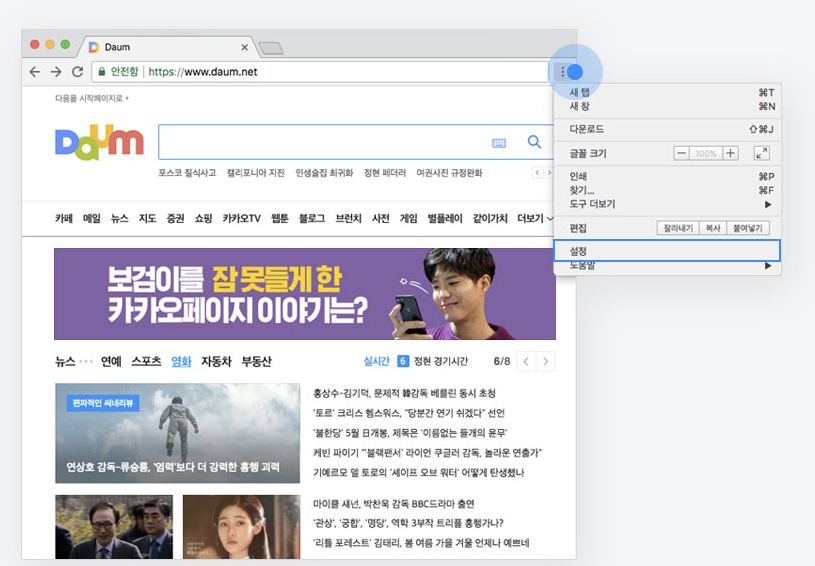This screenshot has width=815, height=566.
Task: Expand 더보기 in Daum service navigation
Action: [x=535, y=219]
